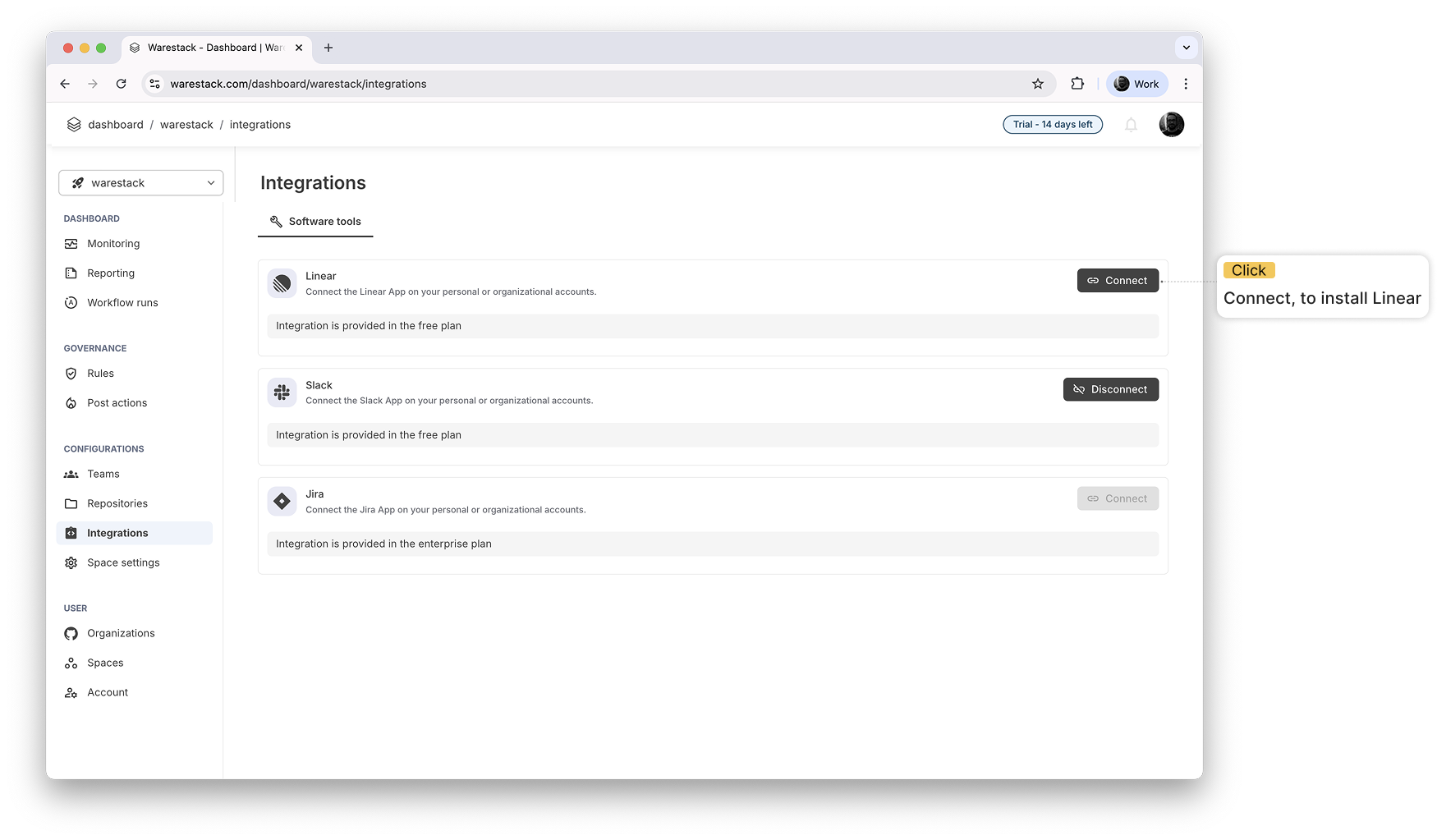Bookmark page with star icon
Viewport: 1437px width, 840px height.
(1038, 84)
